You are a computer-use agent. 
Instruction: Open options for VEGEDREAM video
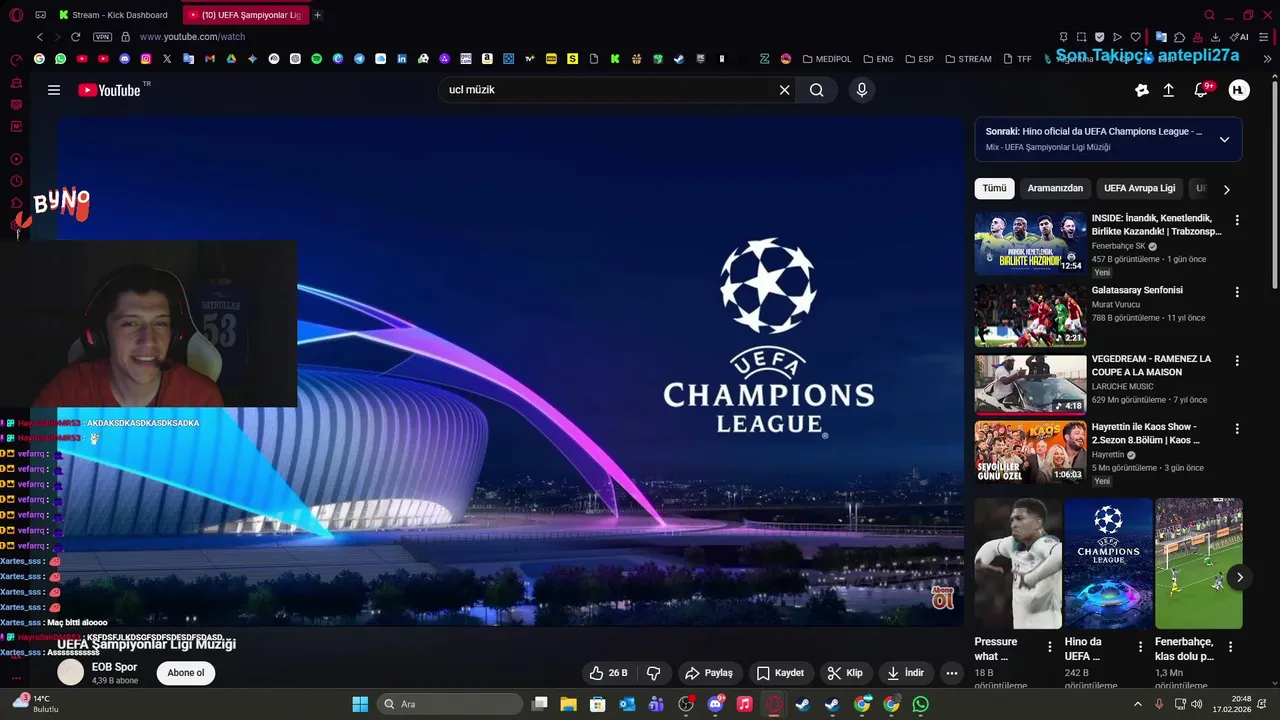[x=1237, y=360]
